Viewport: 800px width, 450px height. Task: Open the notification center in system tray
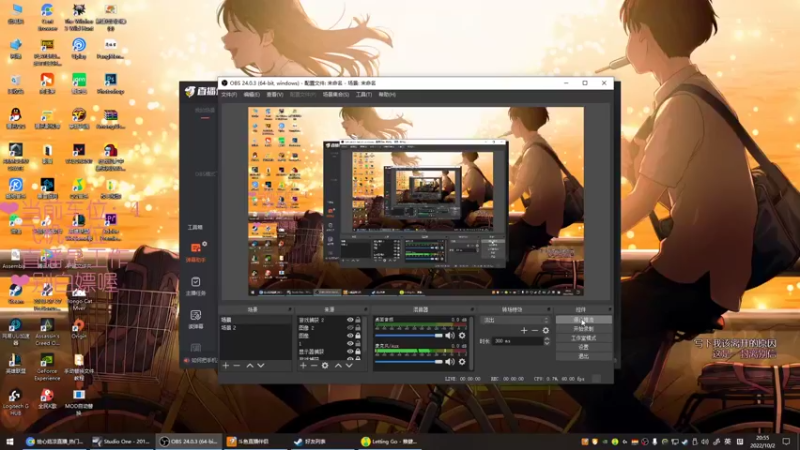(x=786, y=442)
